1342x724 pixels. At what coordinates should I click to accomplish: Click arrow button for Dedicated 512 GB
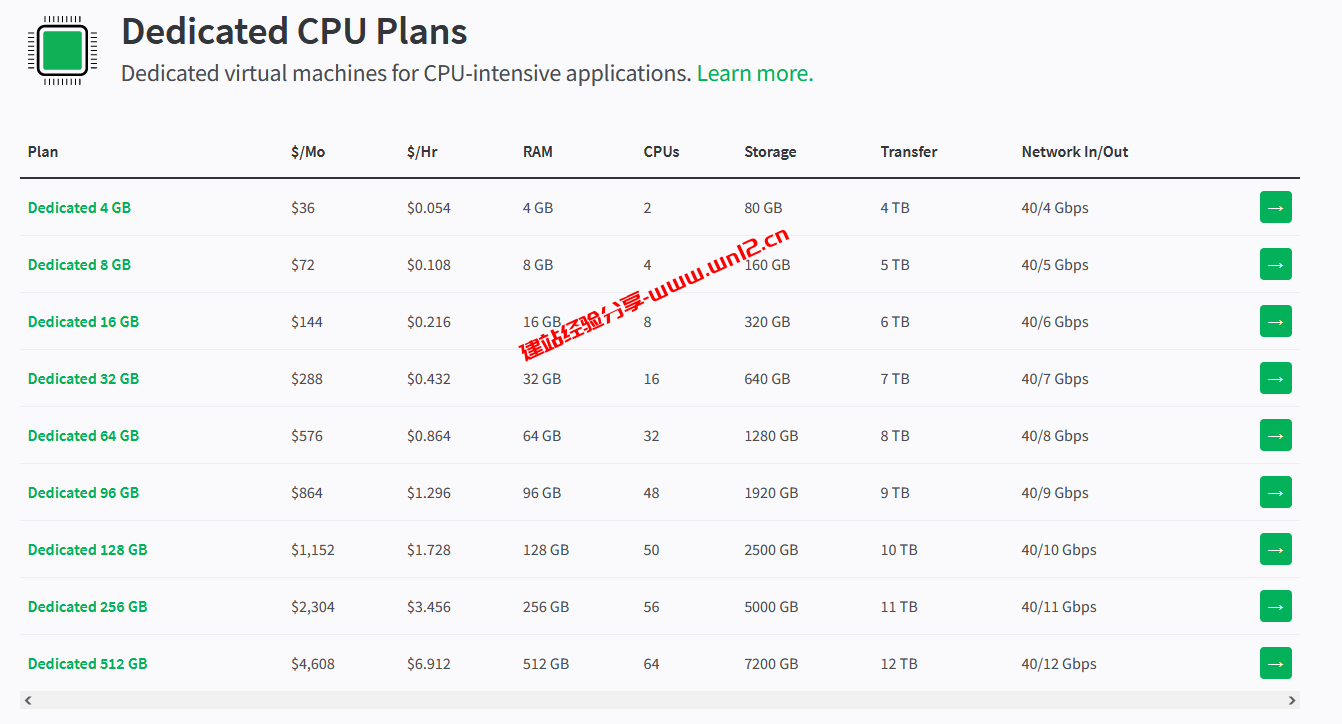point(1275,663)
